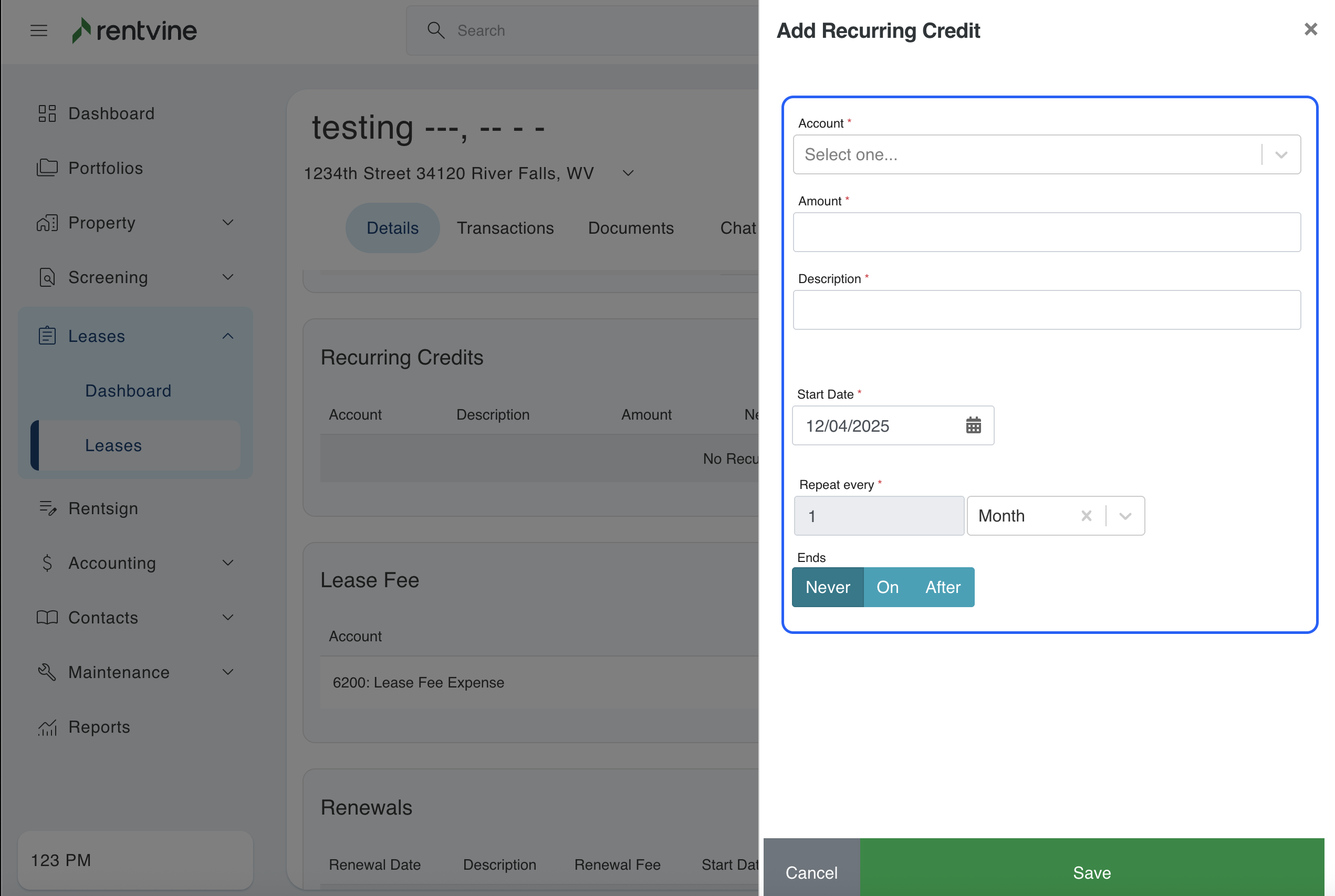
Task: Expand the Month frequency dropdown arrow
Action: (1125, 515)
